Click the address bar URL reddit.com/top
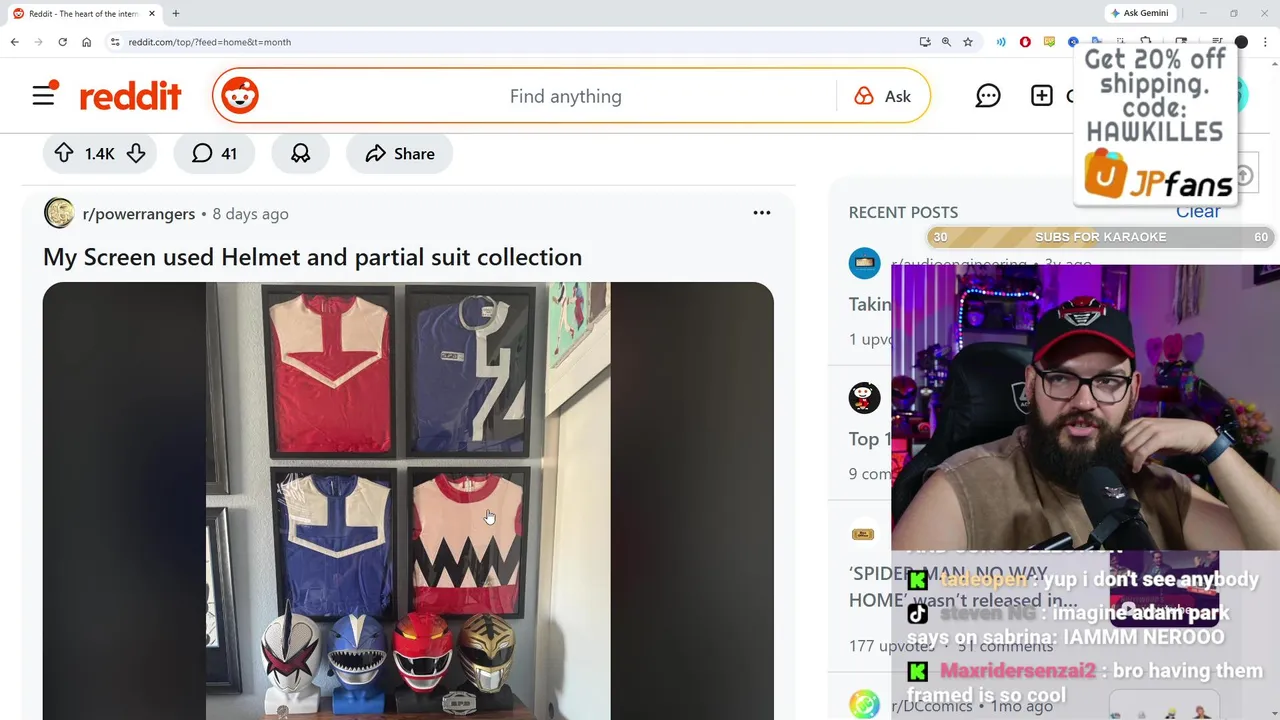The width and height of the screenshot is (1280, 720). [x=209, y=42]
